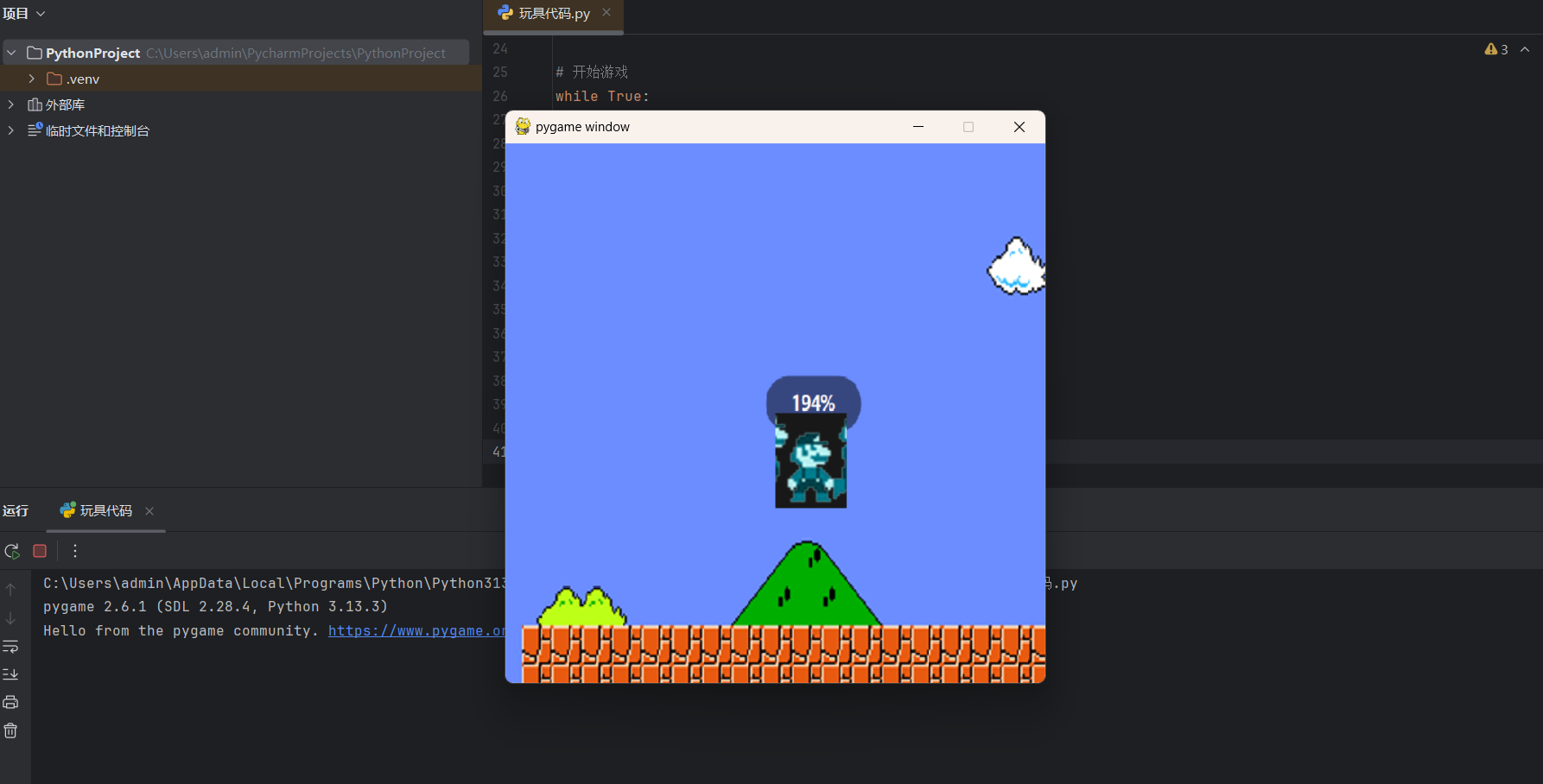This screenshot has width=1543, height=784.
Task: Minimize the pygame window
Action: (918, 127)
